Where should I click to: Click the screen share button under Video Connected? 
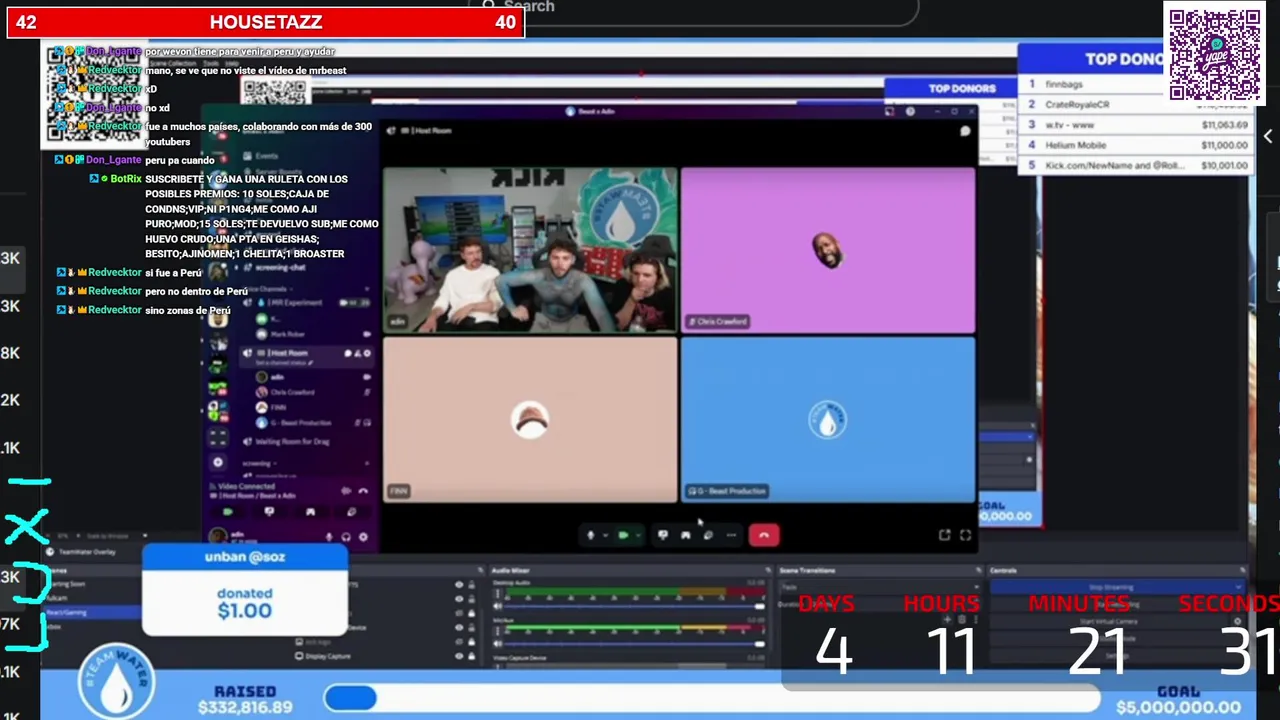269,512
